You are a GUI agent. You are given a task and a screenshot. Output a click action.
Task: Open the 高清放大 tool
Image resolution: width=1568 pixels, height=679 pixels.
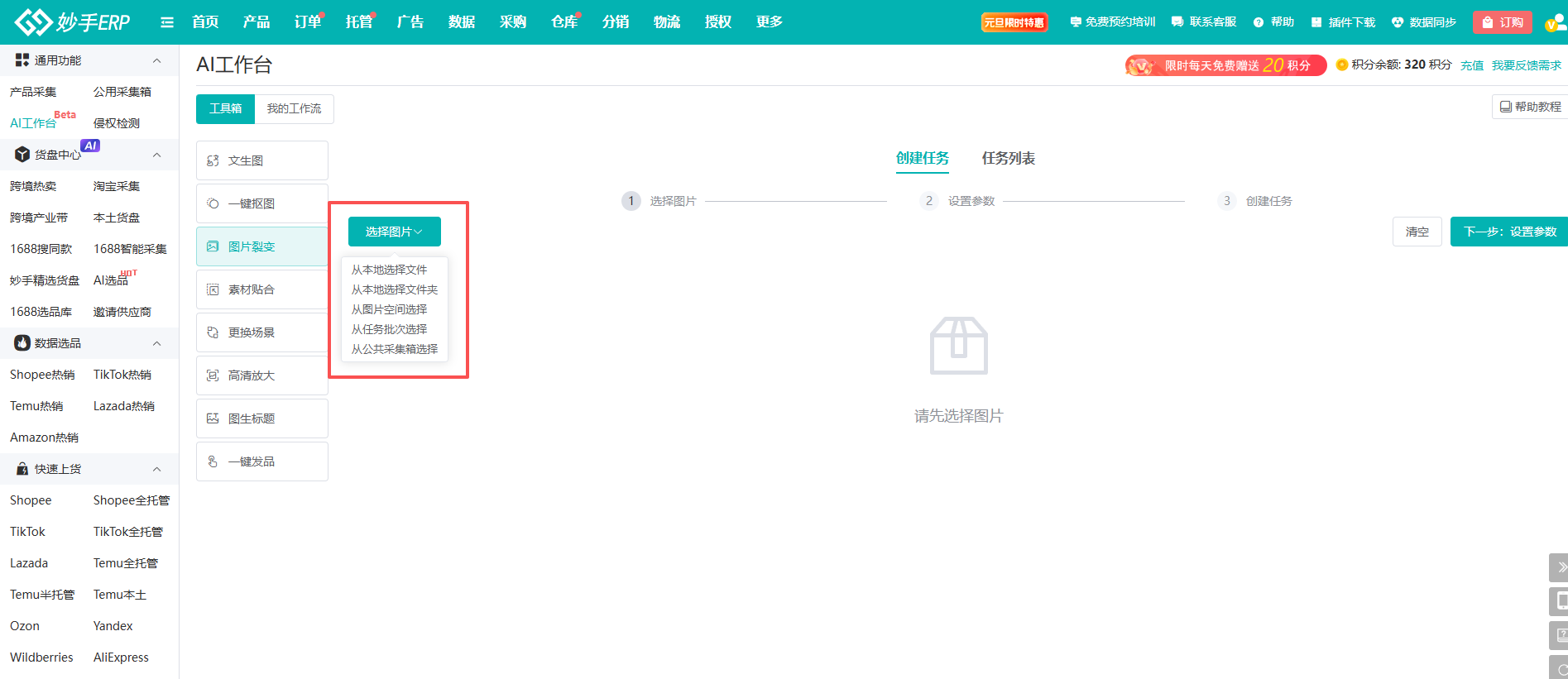tap(261, 375)
